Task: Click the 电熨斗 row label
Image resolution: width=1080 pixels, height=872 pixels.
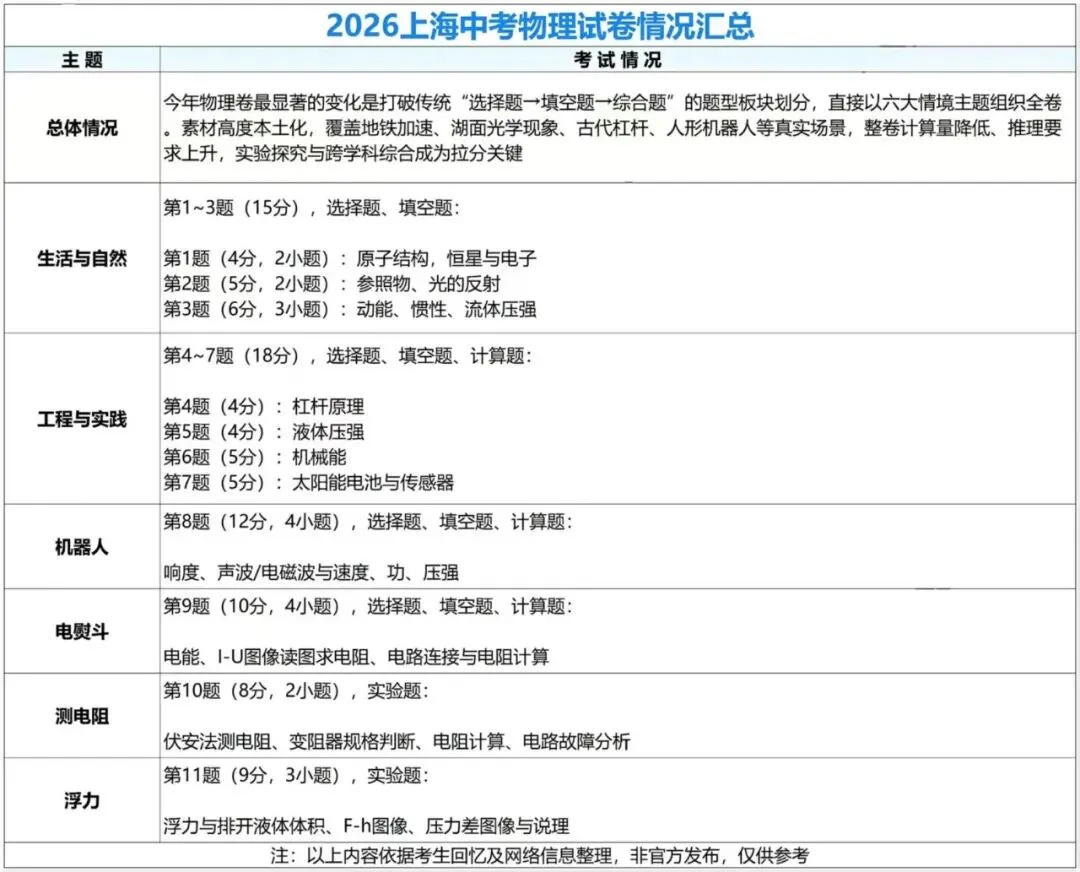Action: point(82,631)
